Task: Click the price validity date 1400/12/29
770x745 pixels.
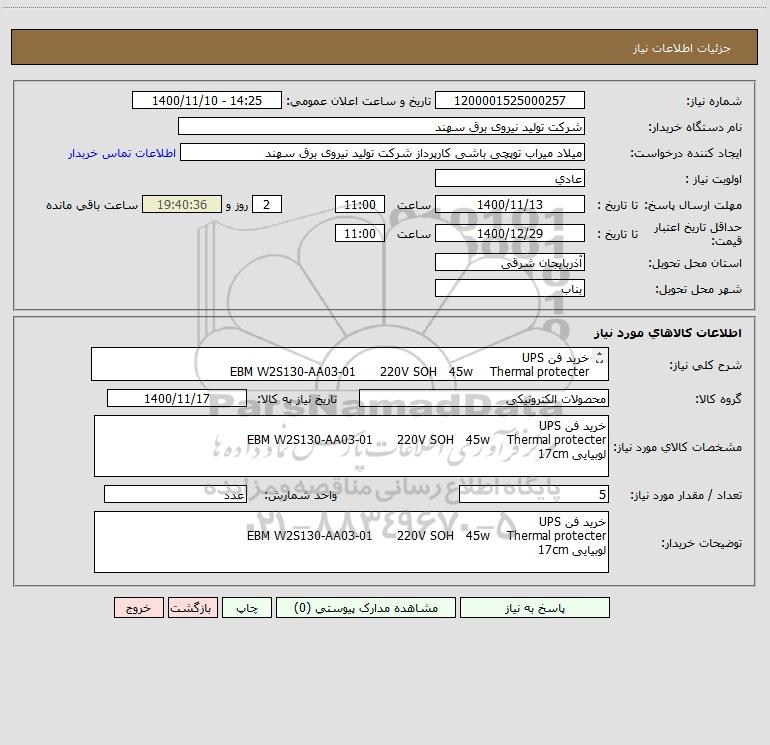Action: click(x=510, y=233)
